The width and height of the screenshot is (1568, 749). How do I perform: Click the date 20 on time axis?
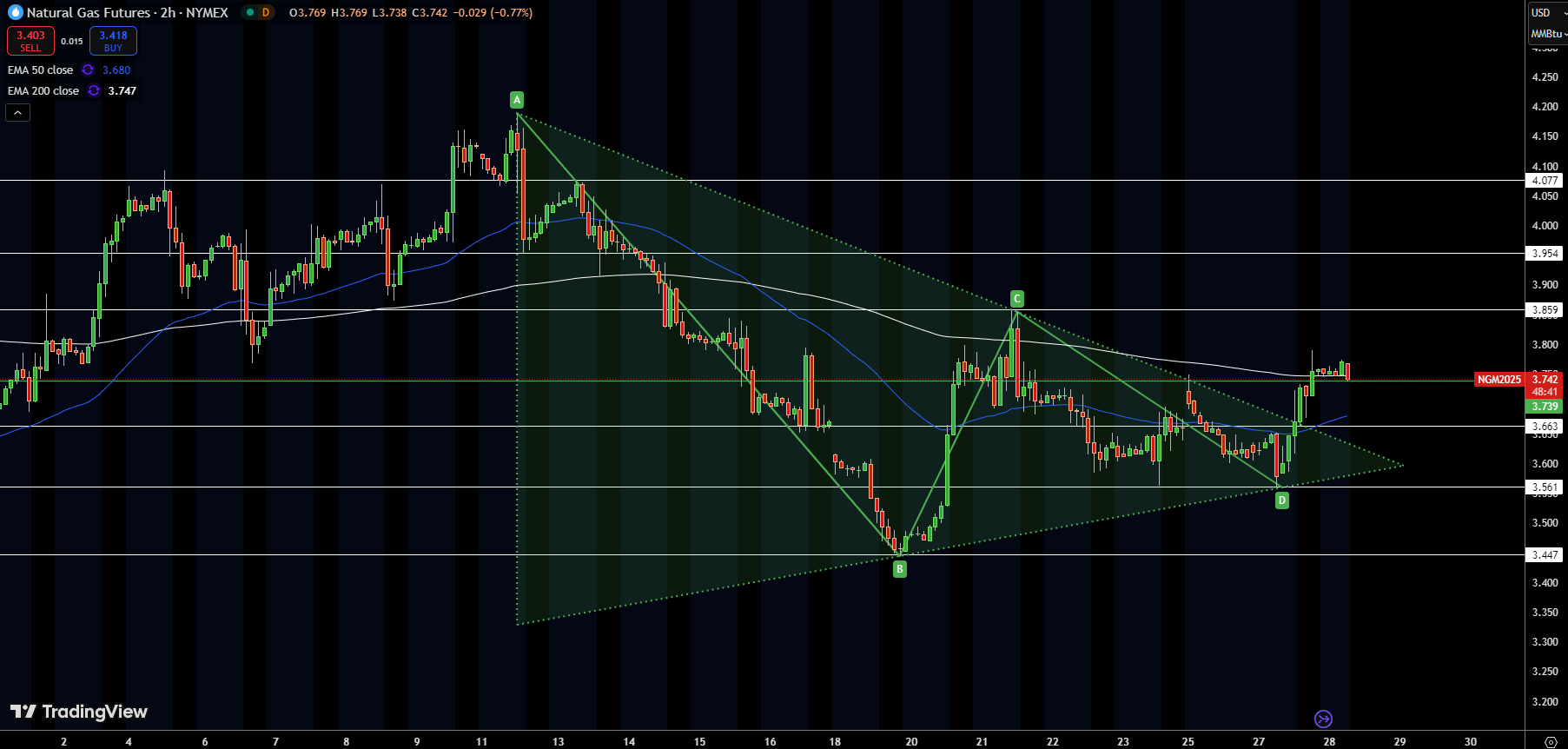[911, 741]
